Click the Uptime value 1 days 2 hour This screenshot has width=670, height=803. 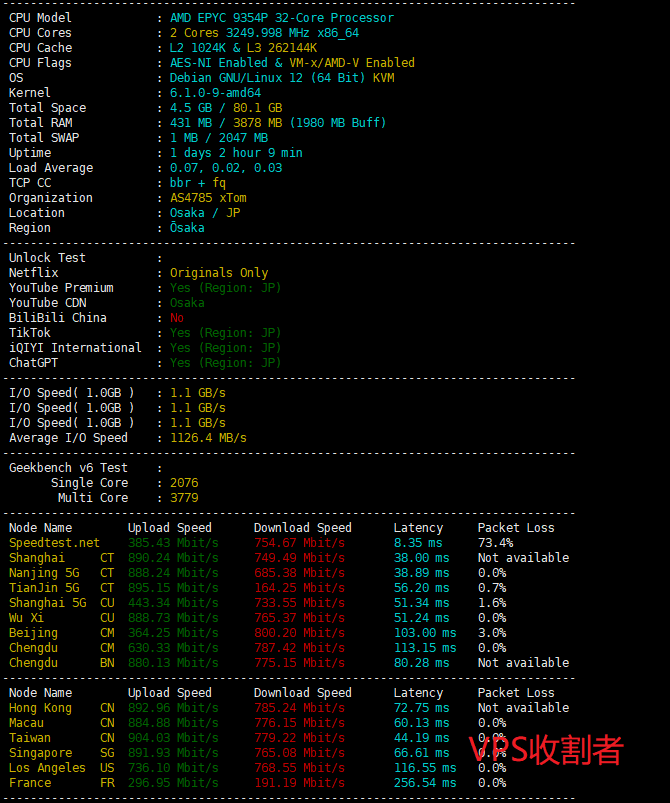pos(236,153)
